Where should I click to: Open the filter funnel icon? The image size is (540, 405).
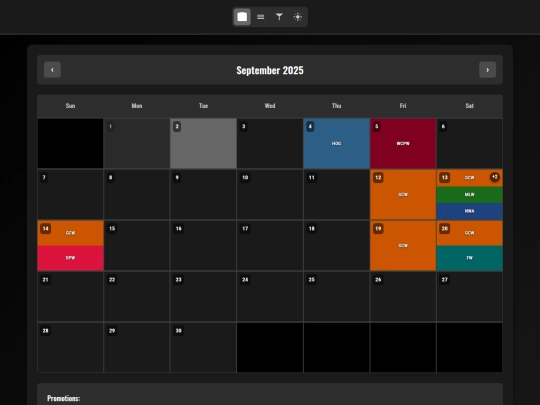pyautogui.click(x=279, y=17)
